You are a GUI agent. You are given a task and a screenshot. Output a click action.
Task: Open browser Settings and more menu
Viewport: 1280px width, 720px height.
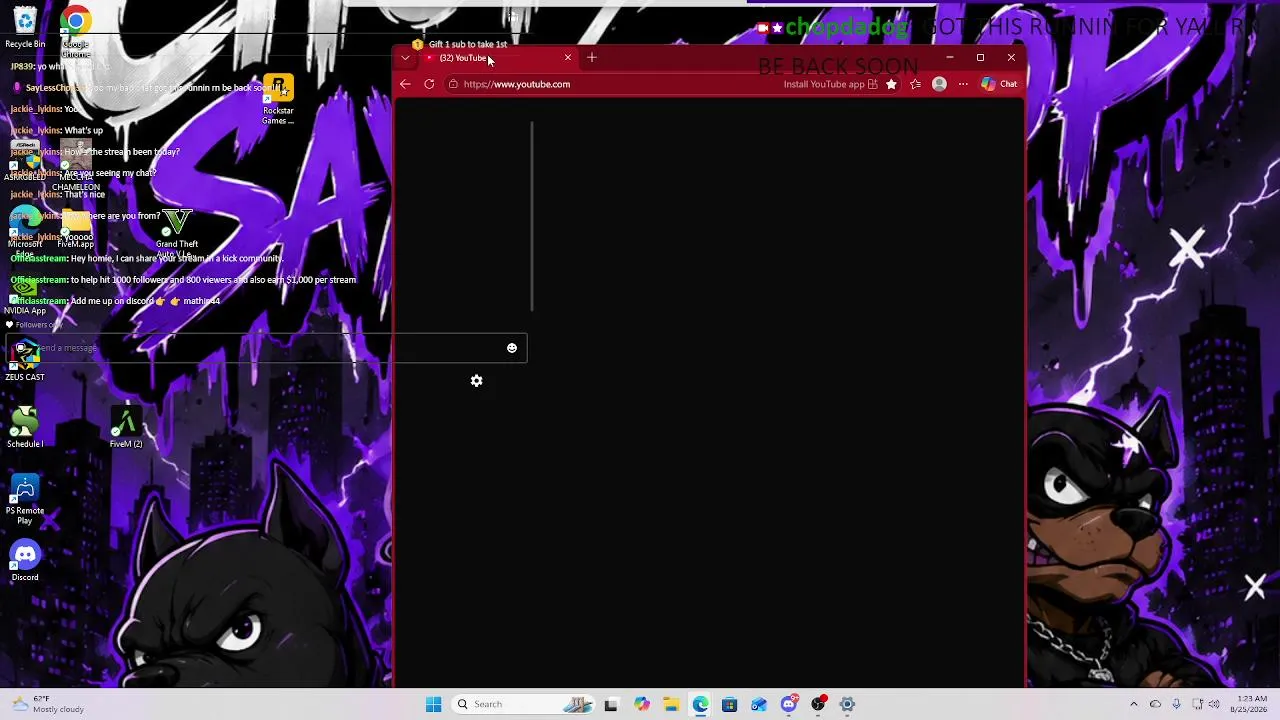pos(963,84)
